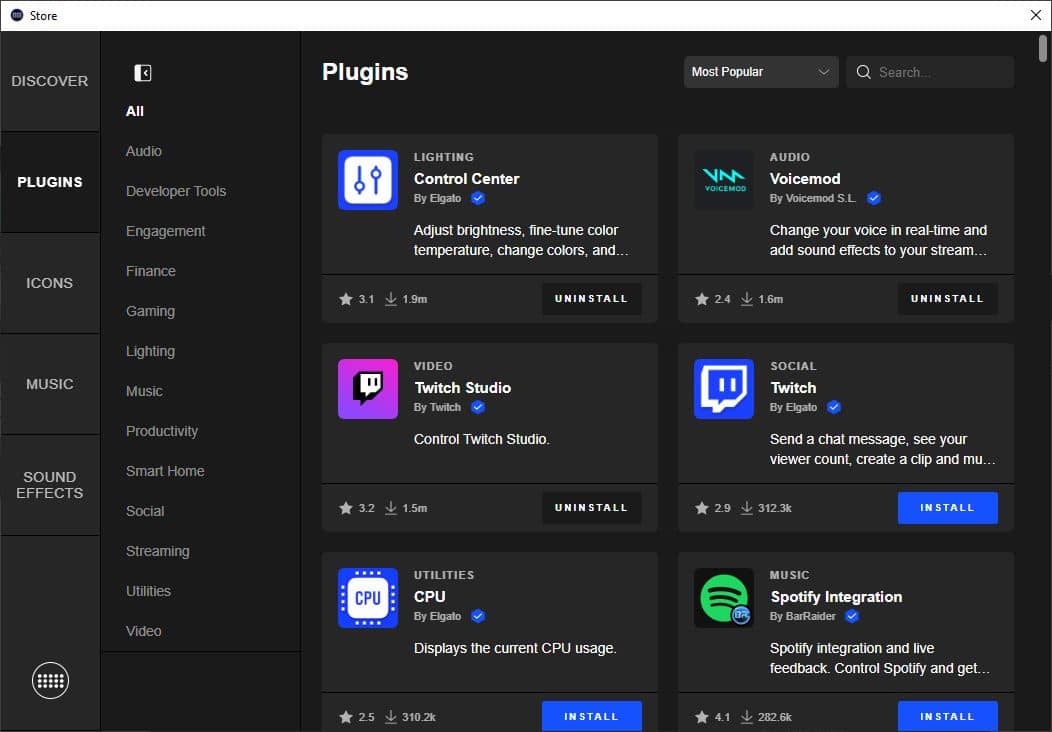Open the Voicemod plugin title
1052x732 pixels.
805,179
